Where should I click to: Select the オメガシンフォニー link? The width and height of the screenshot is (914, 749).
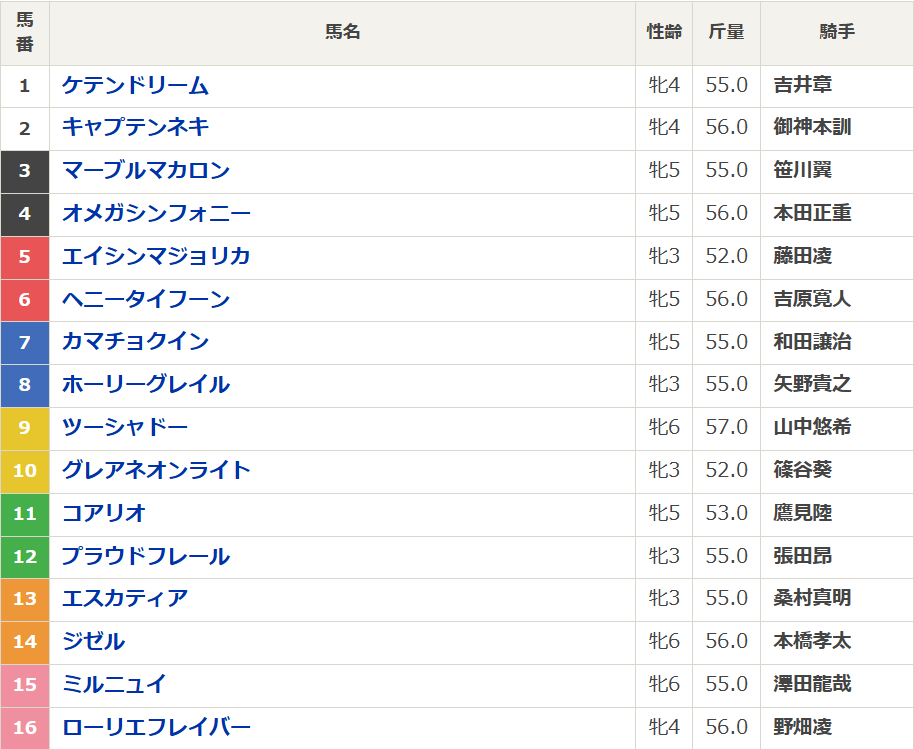(x=156, y=213)
